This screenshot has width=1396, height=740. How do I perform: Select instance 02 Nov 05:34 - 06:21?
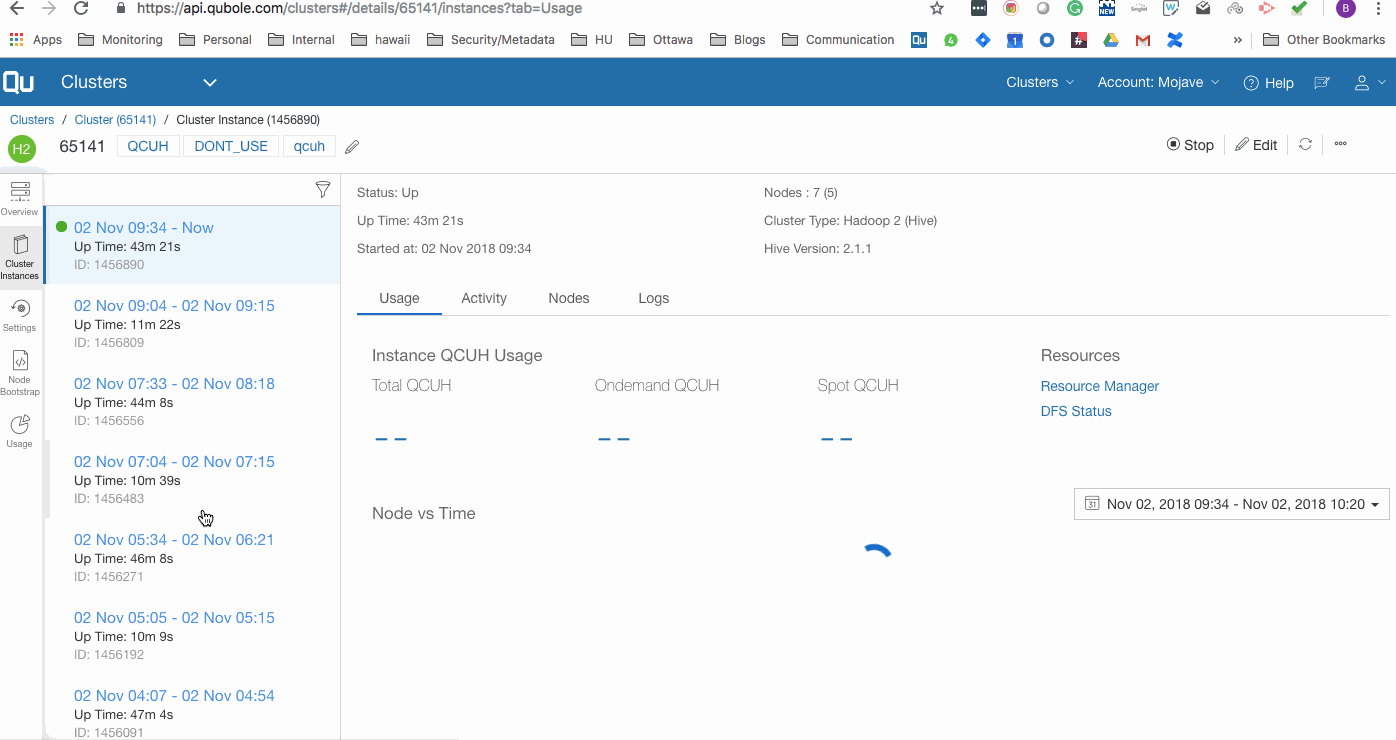coord(192,557)
